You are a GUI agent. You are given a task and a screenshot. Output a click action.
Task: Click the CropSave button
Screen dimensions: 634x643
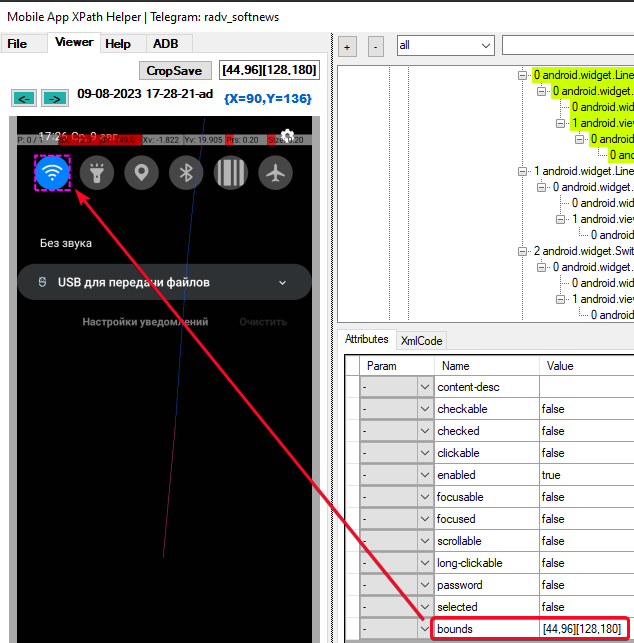pyautogui.click(x=175, y=71)
